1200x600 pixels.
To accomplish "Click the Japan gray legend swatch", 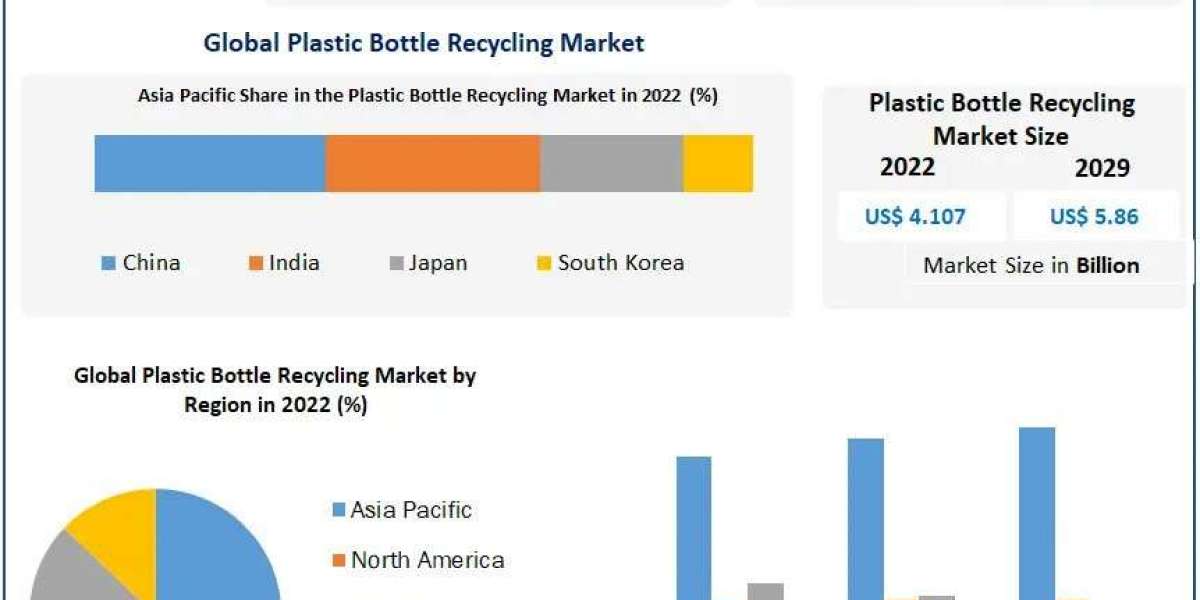I will coord(396,264).
